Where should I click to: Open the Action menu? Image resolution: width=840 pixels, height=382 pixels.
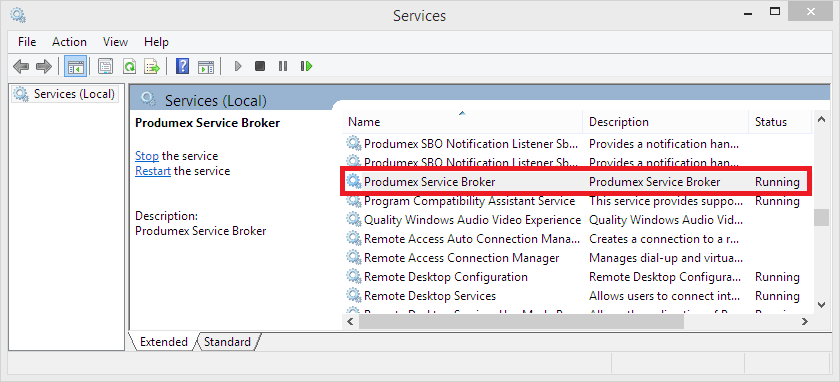69,42
